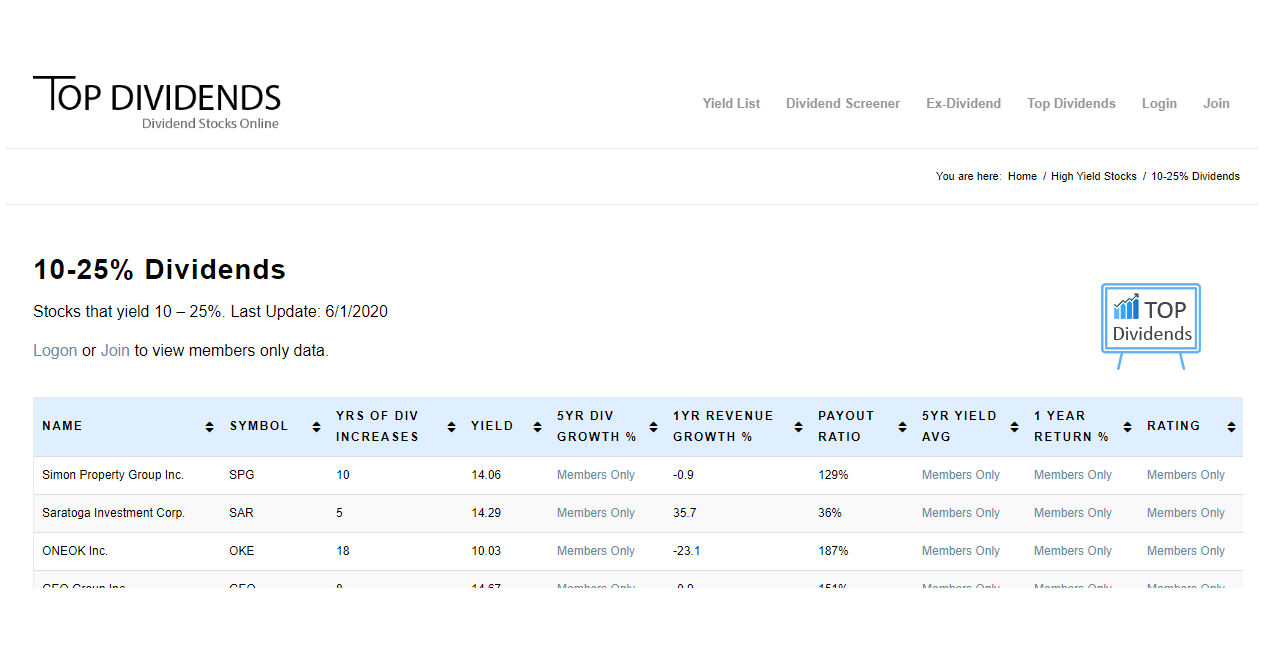This screenshot has height=658, width=1272.
Task: Open the Yield List menu
Action: (731, 103)
